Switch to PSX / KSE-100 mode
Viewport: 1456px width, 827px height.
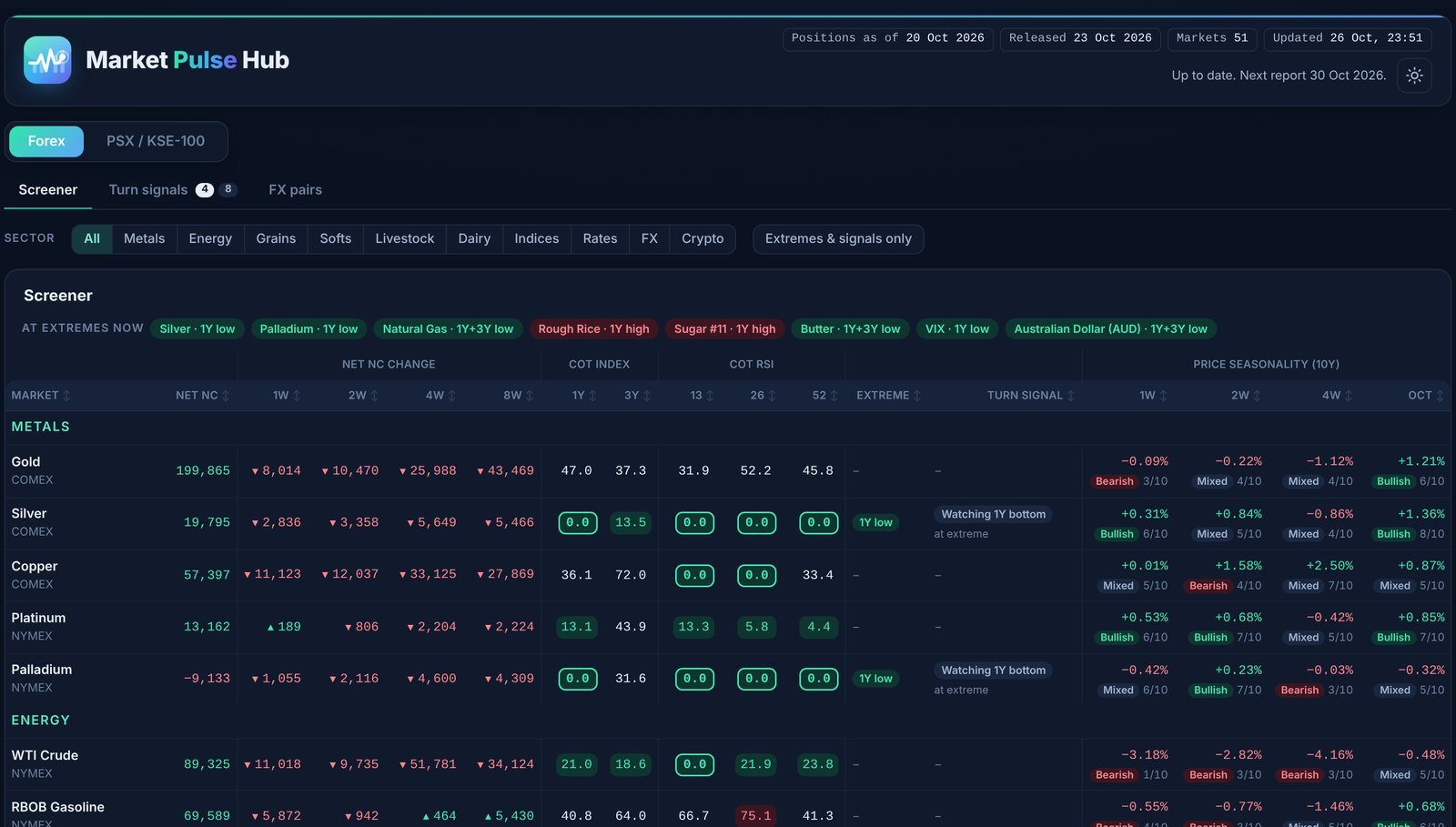(156, 141)
